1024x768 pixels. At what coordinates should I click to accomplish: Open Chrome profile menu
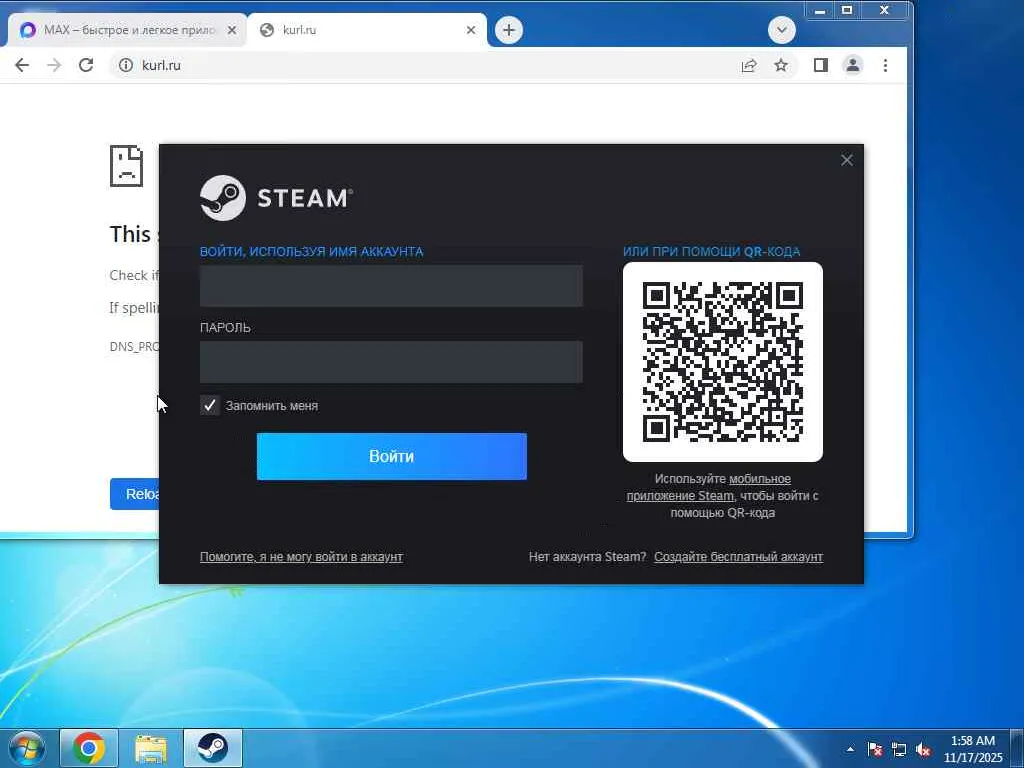tap(853, 65)
